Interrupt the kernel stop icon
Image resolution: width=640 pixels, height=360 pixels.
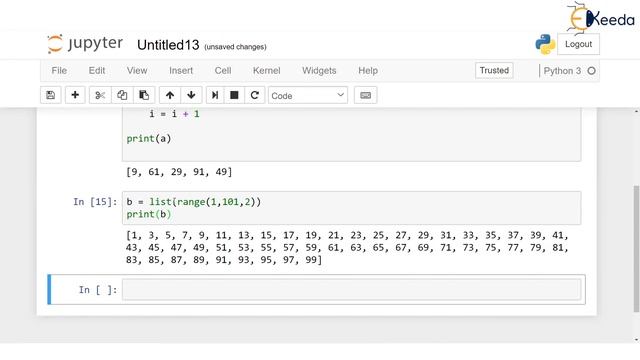[x=234, y=95]
